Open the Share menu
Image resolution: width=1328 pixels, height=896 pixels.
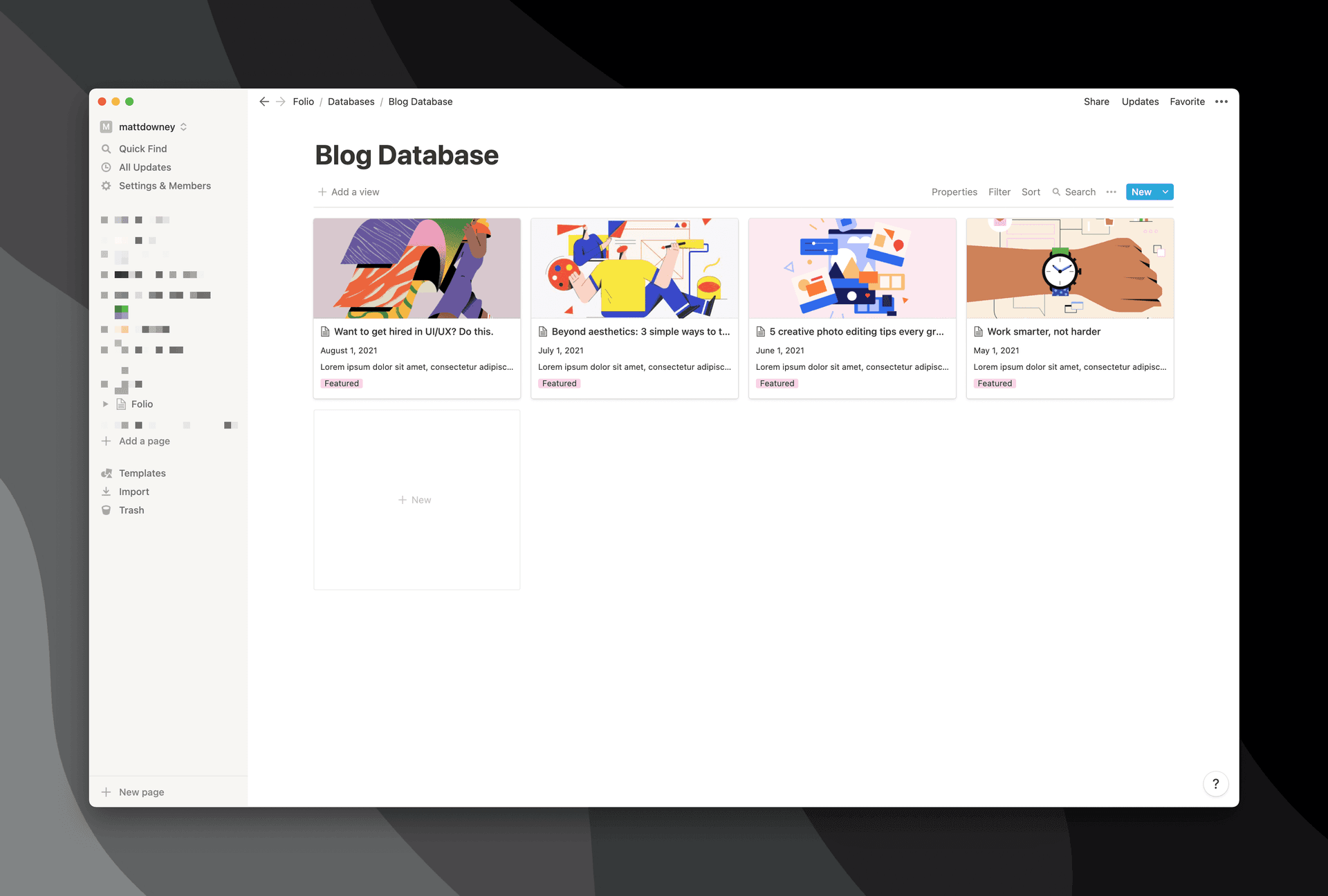(x=1096, y=101)
